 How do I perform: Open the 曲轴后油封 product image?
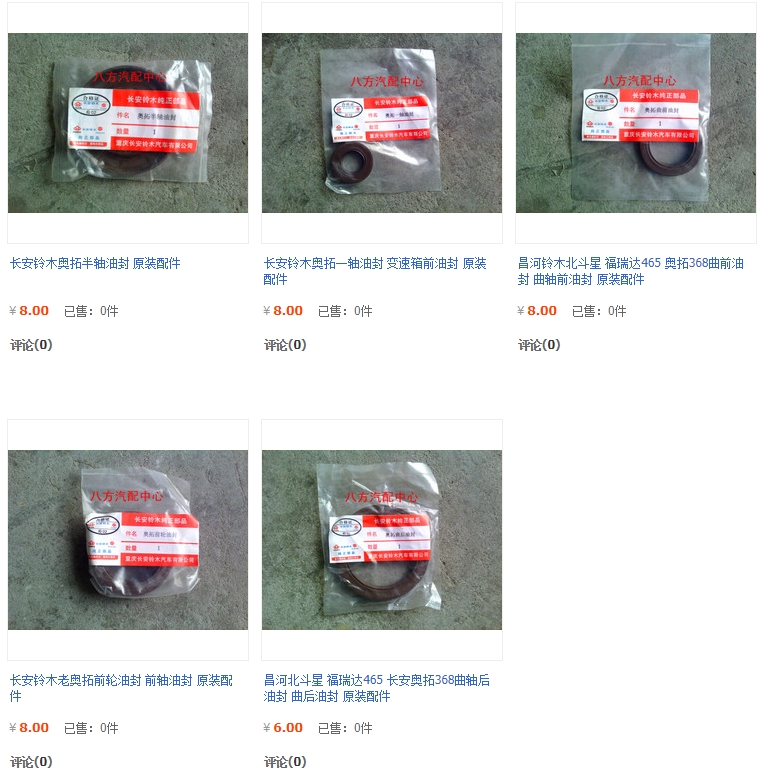(x=382, y=540)
